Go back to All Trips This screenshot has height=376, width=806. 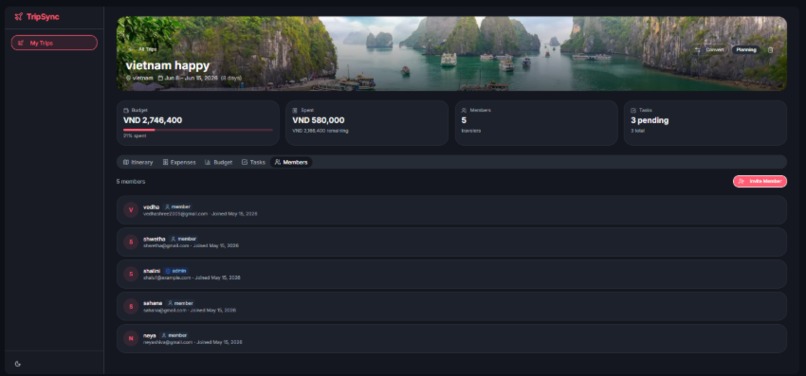143,49
